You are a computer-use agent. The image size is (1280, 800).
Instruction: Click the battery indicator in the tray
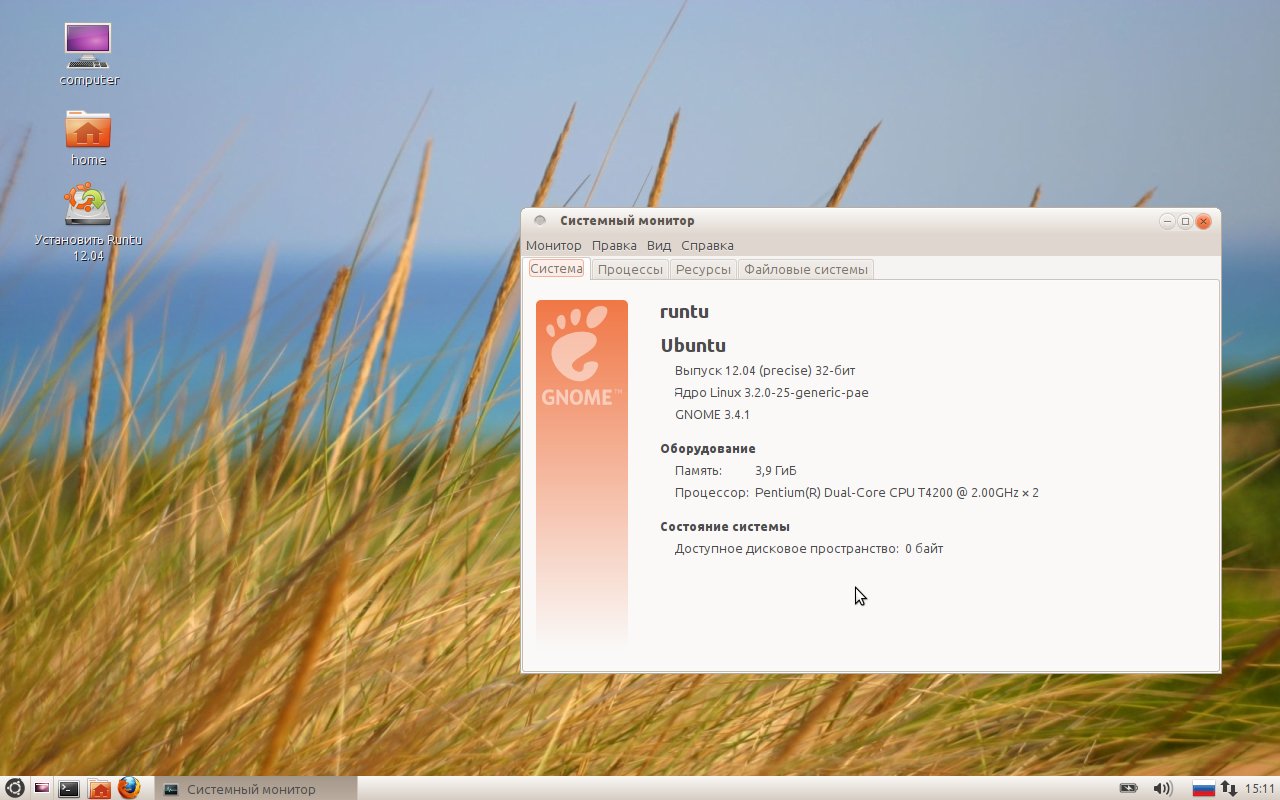(1128, 788)
